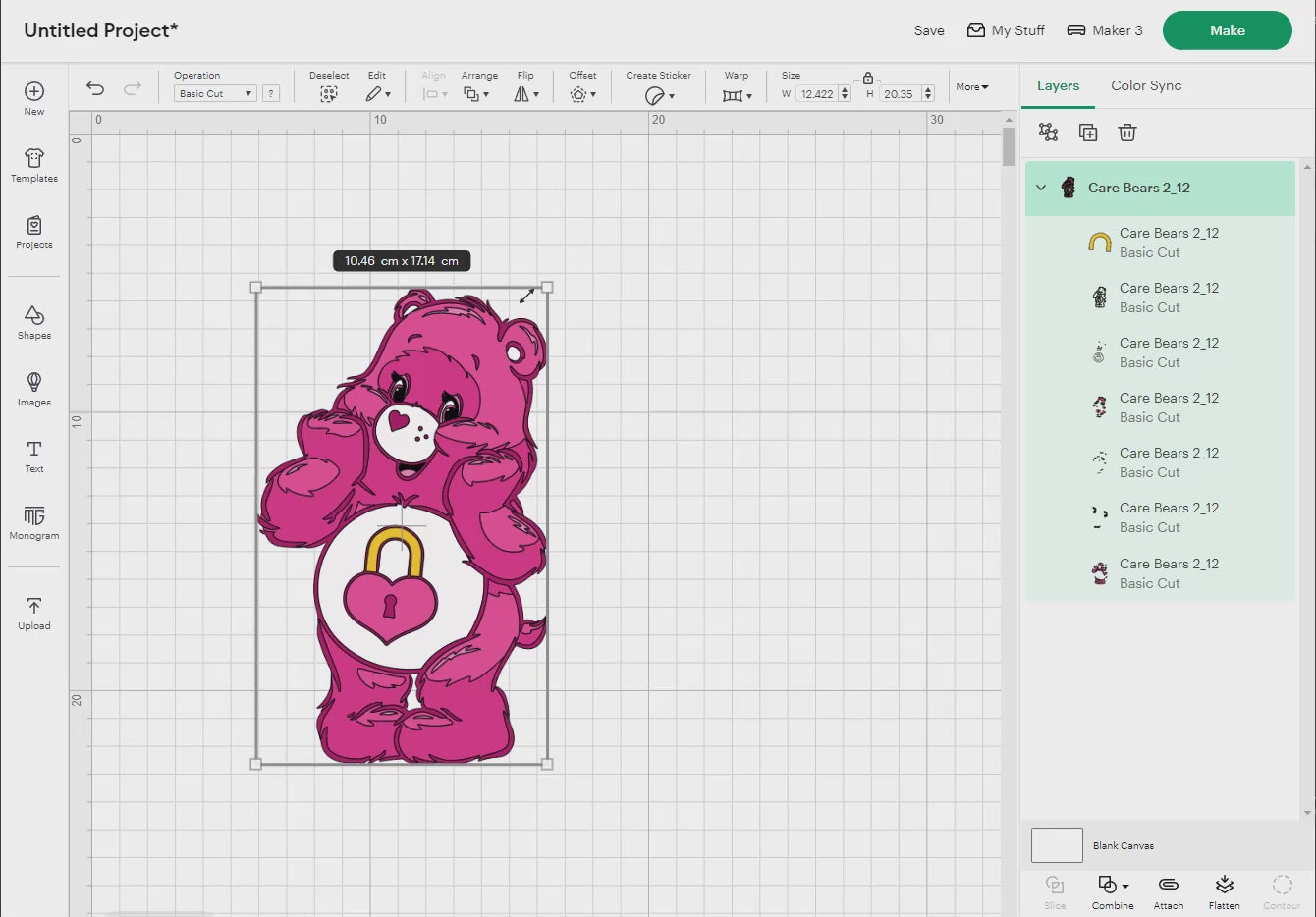Click the Operation help question mark
The width and height of the screenshot is (1316, 917).
point(271,93)
